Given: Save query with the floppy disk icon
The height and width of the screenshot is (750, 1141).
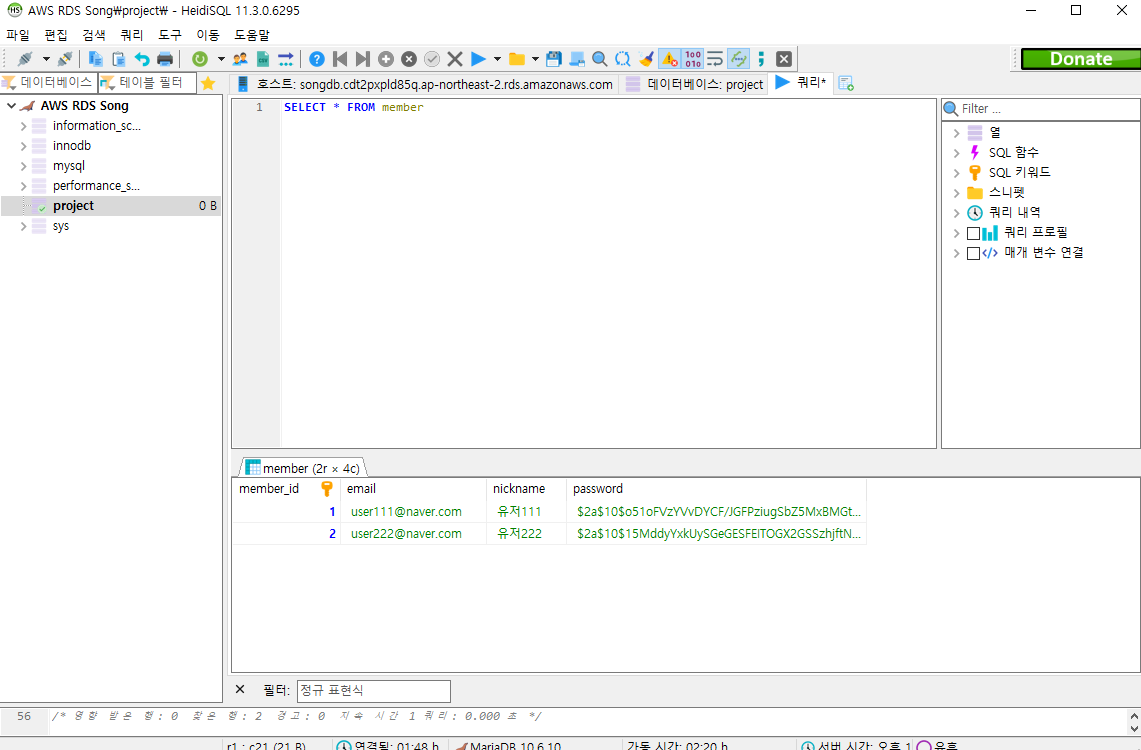Looking at the screenshot, I should coord(554,59).
